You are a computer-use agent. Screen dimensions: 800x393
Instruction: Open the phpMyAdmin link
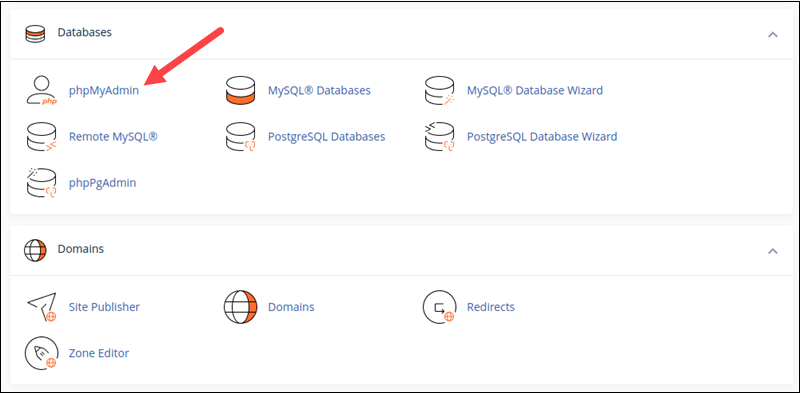click(104, 91)
